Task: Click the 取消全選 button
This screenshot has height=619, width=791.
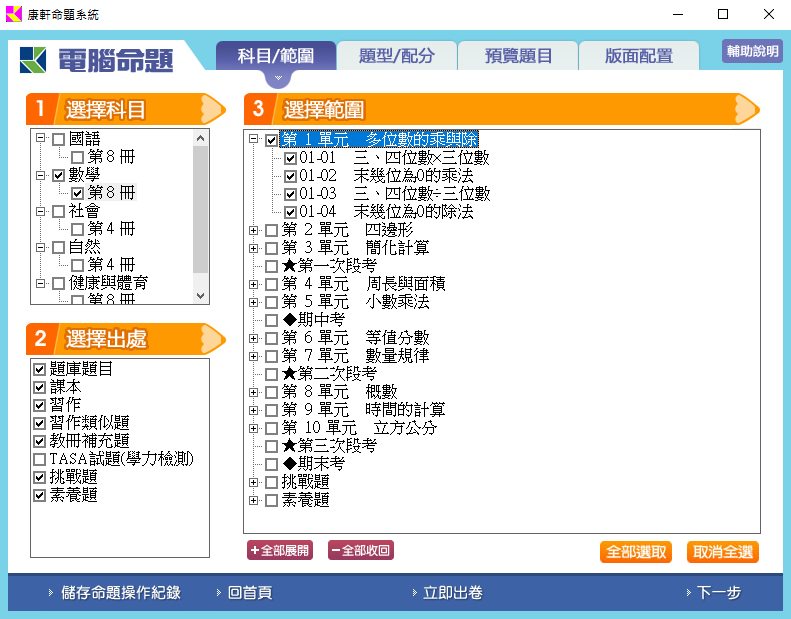Action: coord(723,552)
